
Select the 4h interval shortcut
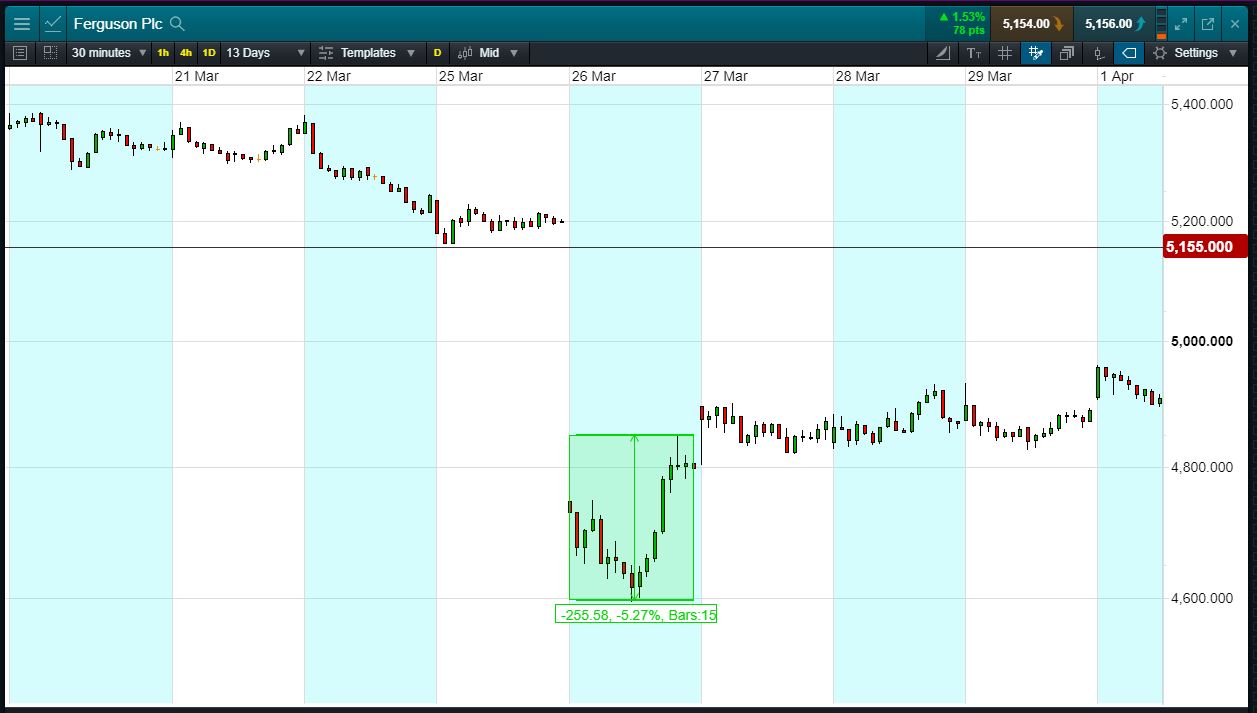coord(186,53)
